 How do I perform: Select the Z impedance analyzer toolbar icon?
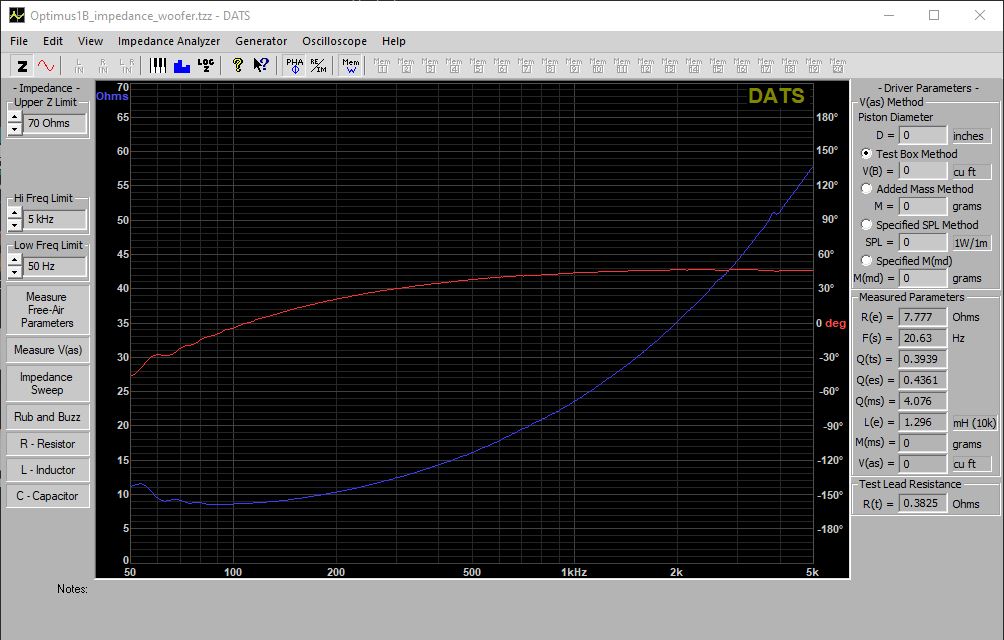click(x=22, y=65)
